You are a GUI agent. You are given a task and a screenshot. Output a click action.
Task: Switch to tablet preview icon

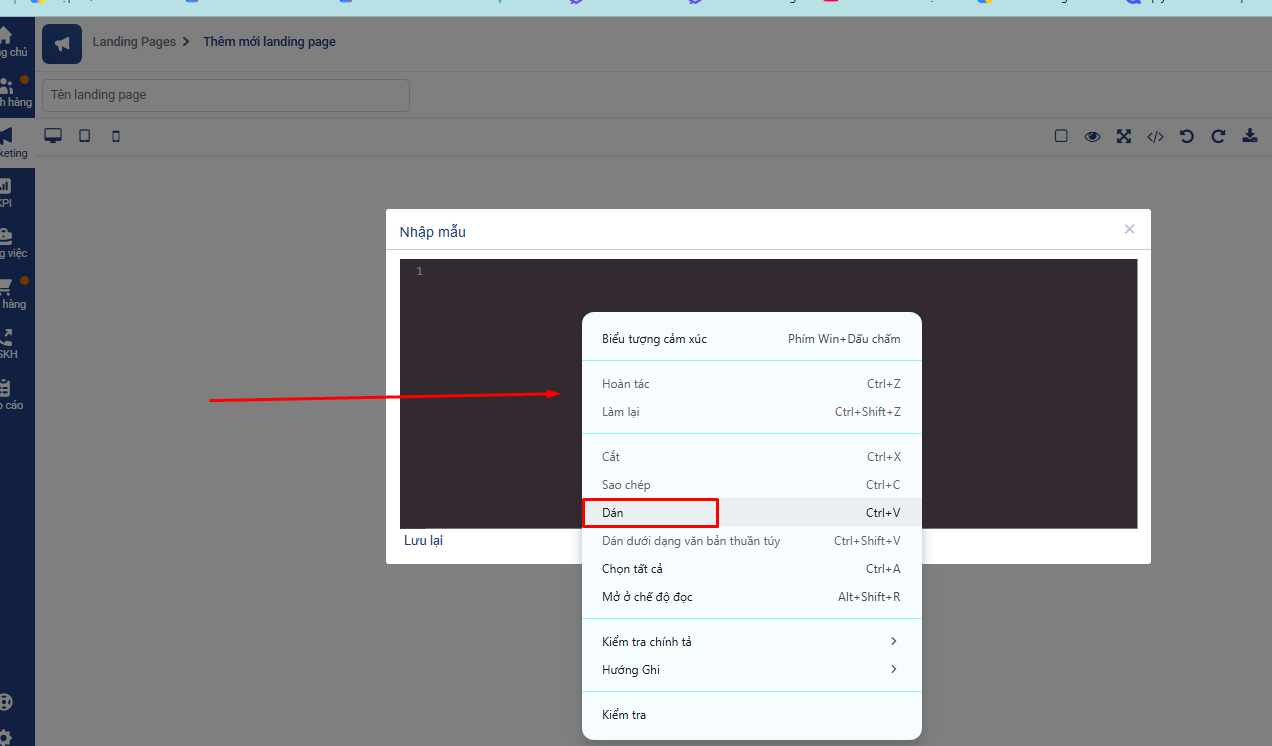(x=85, y=136)
